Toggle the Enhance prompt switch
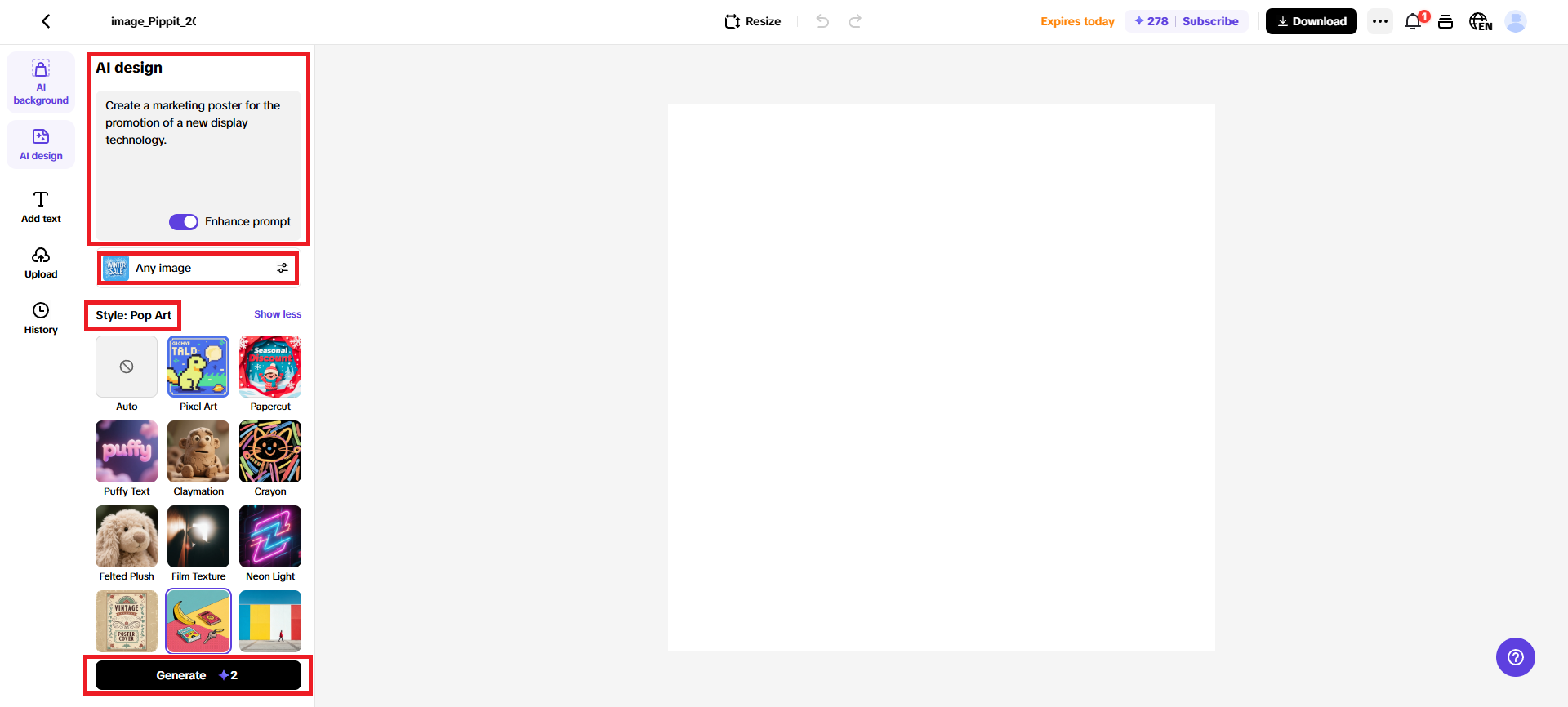The height and width of the screenshot is (707, 1568). click(184, 222)
